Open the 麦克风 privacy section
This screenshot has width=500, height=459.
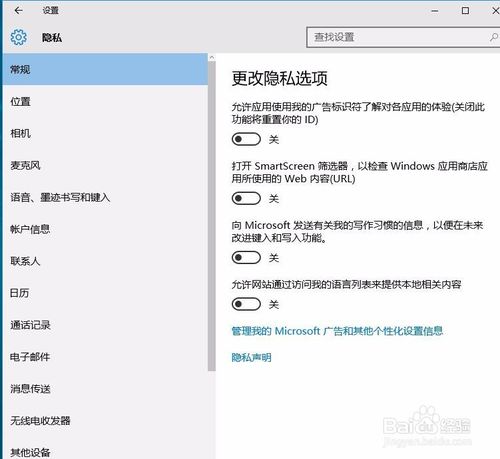point(105,165)
